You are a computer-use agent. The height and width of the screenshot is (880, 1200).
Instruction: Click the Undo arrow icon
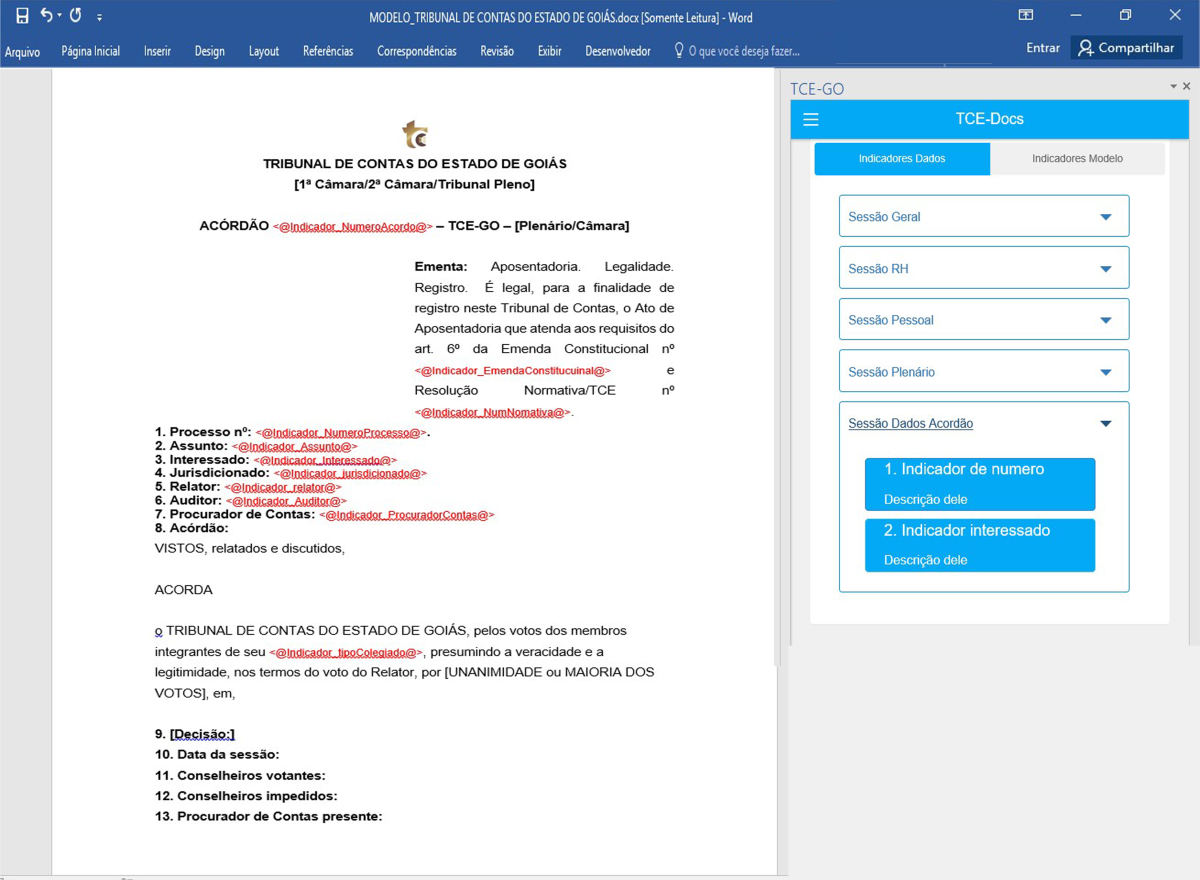(x=46, y=16)
